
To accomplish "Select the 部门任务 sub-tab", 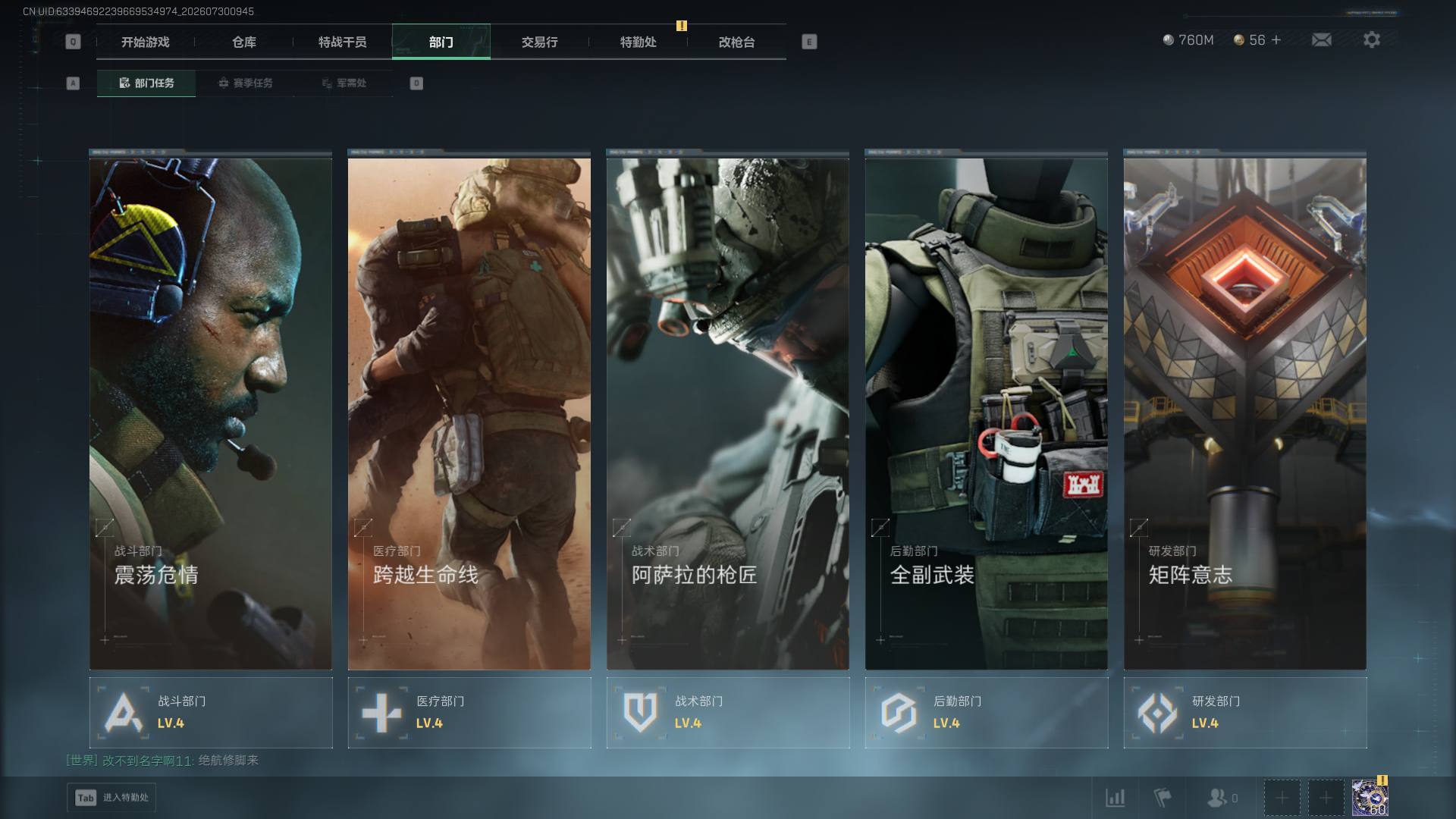I will [x=146, y=83].
